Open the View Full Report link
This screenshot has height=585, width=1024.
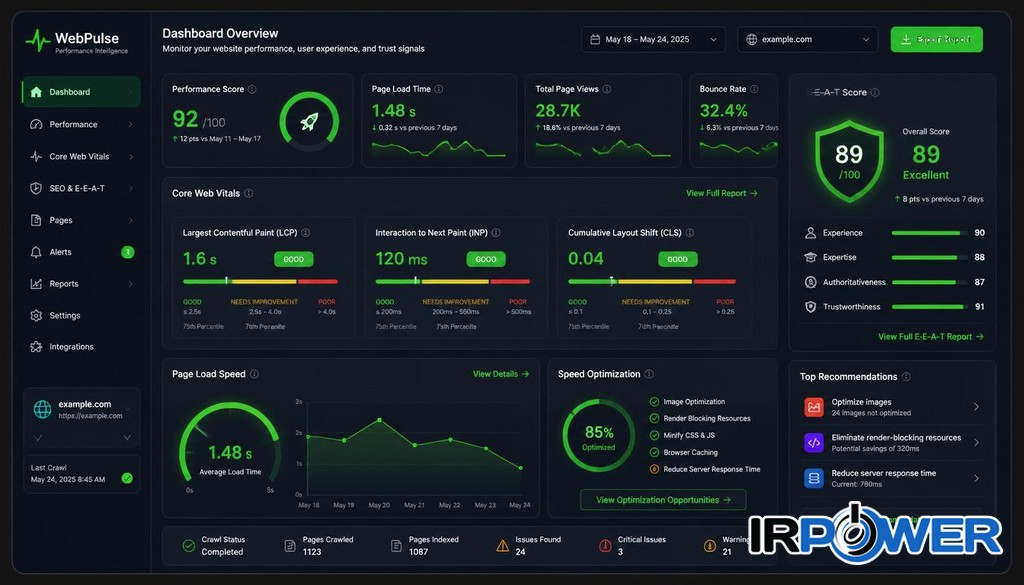[722, 193]
